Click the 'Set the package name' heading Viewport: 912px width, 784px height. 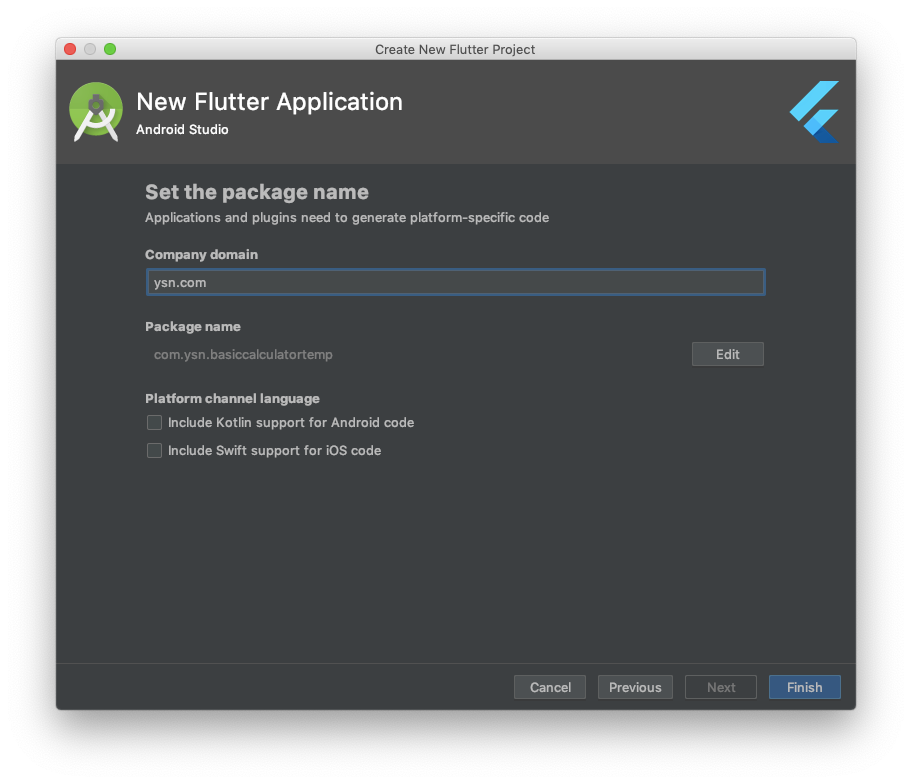pyautogui.click(x=256, y=192)
